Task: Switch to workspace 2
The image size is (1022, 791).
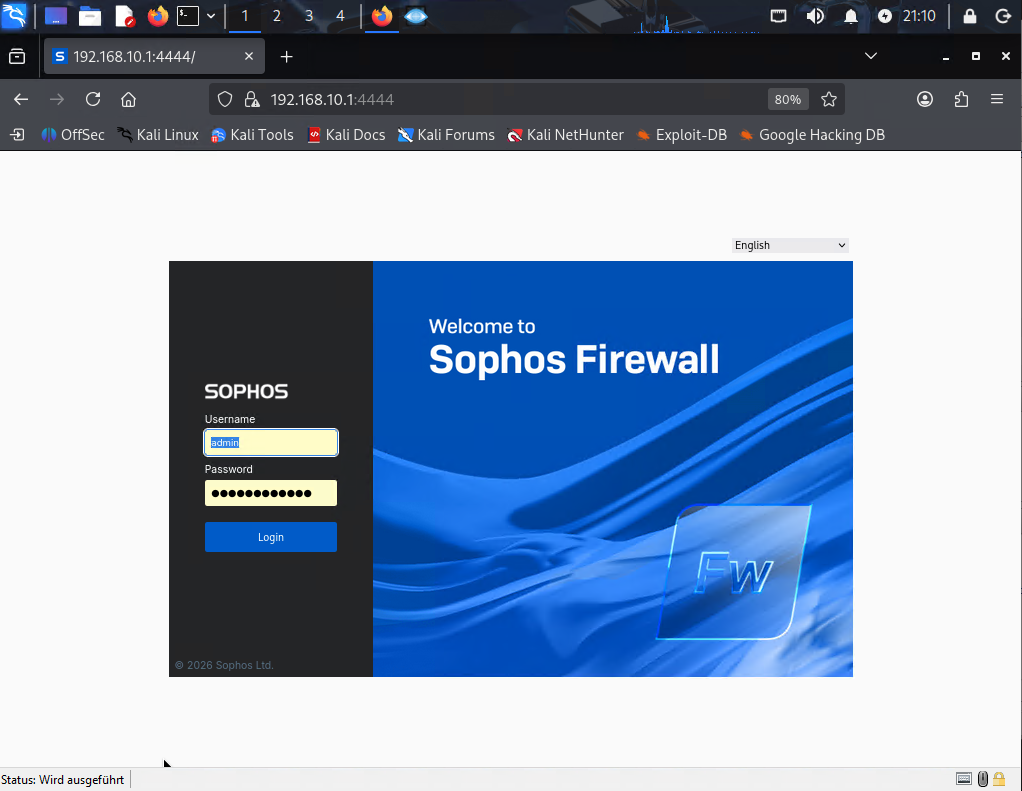Action: 277,16
